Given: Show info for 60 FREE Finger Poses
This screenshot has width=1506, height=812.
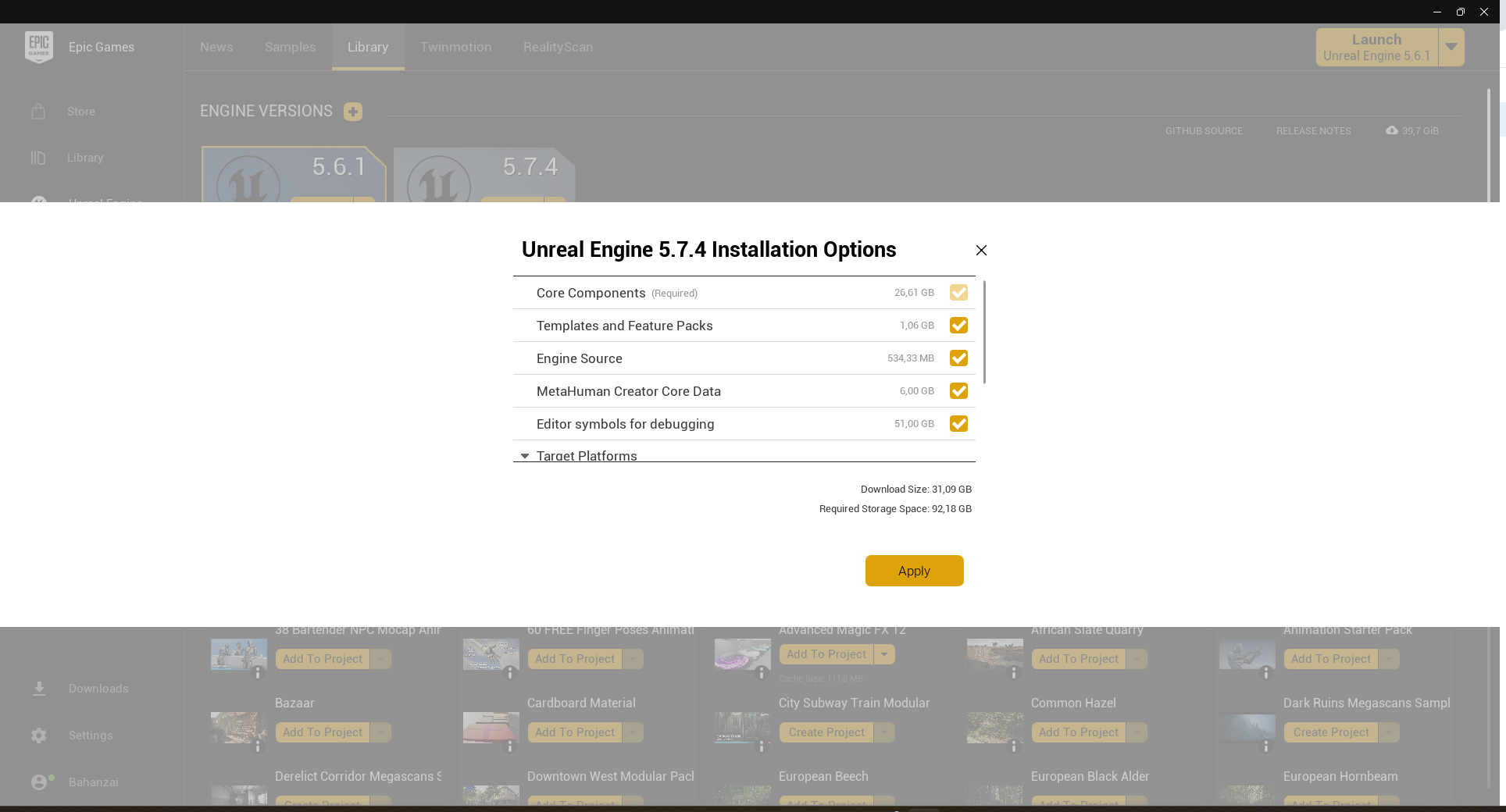Looking at the screenshot, I should (x=510, y=672).
